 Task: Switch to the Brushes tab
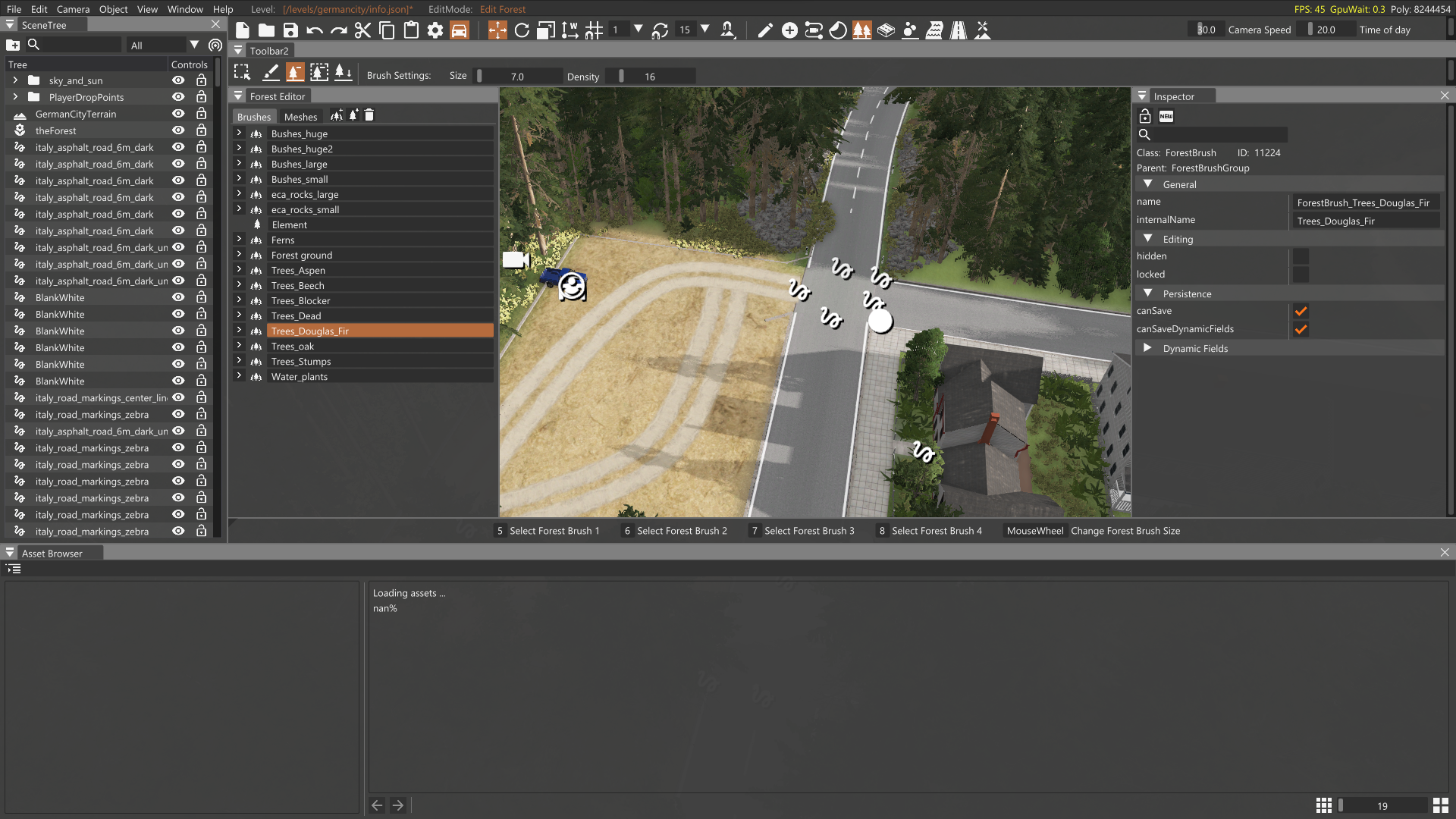pos(253,117)
